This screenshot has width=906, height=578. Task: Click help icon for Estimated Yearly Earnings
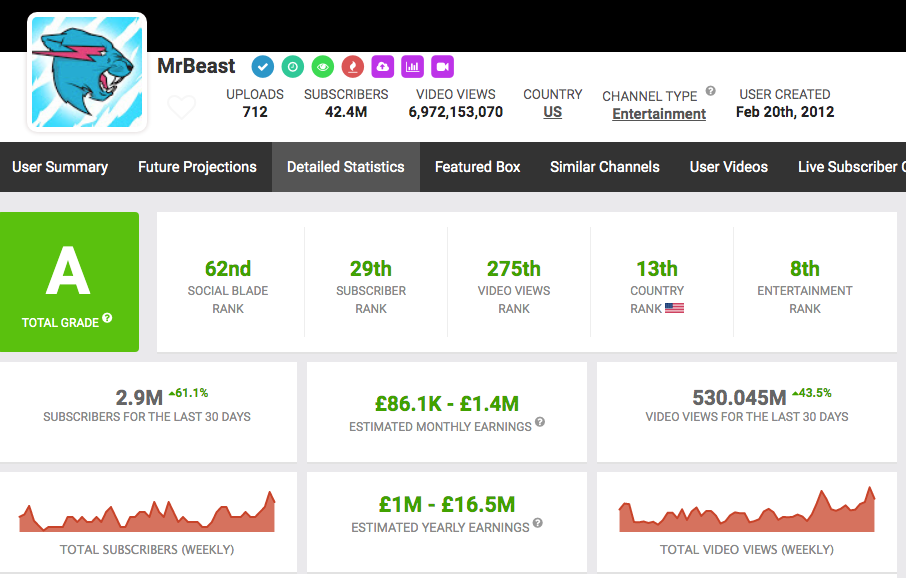[x=538, y=523]
